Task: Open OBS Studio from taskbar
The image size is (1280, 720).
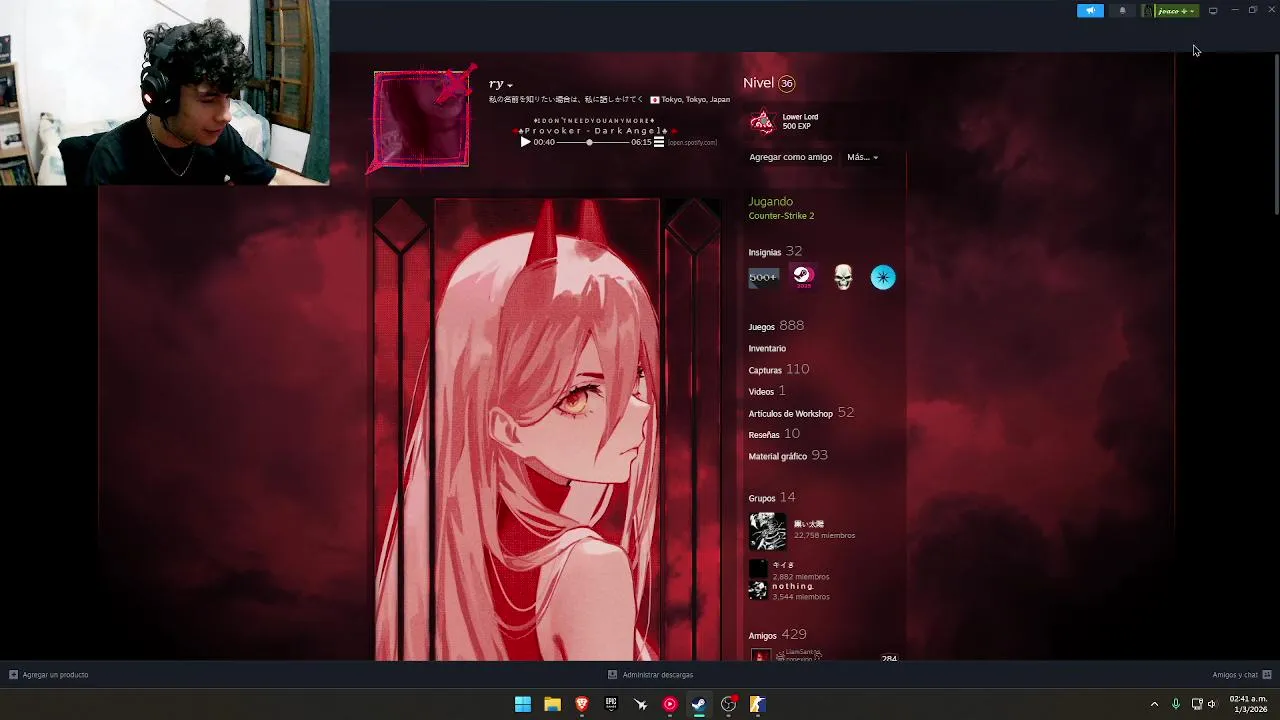Action: (x=729, y=704)
